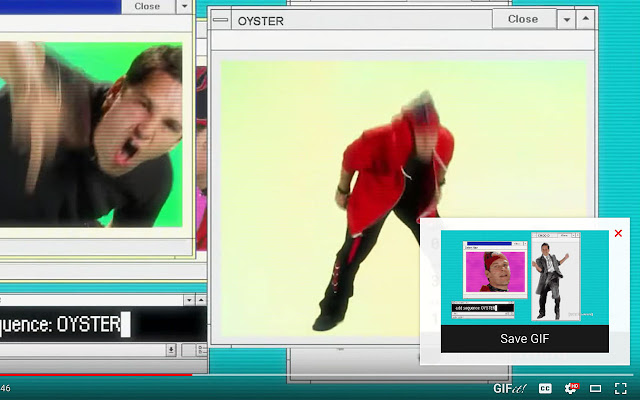The image size is (640, 400).
Task: Dismiss GIF panel with red X
Action: click(618, 233)
